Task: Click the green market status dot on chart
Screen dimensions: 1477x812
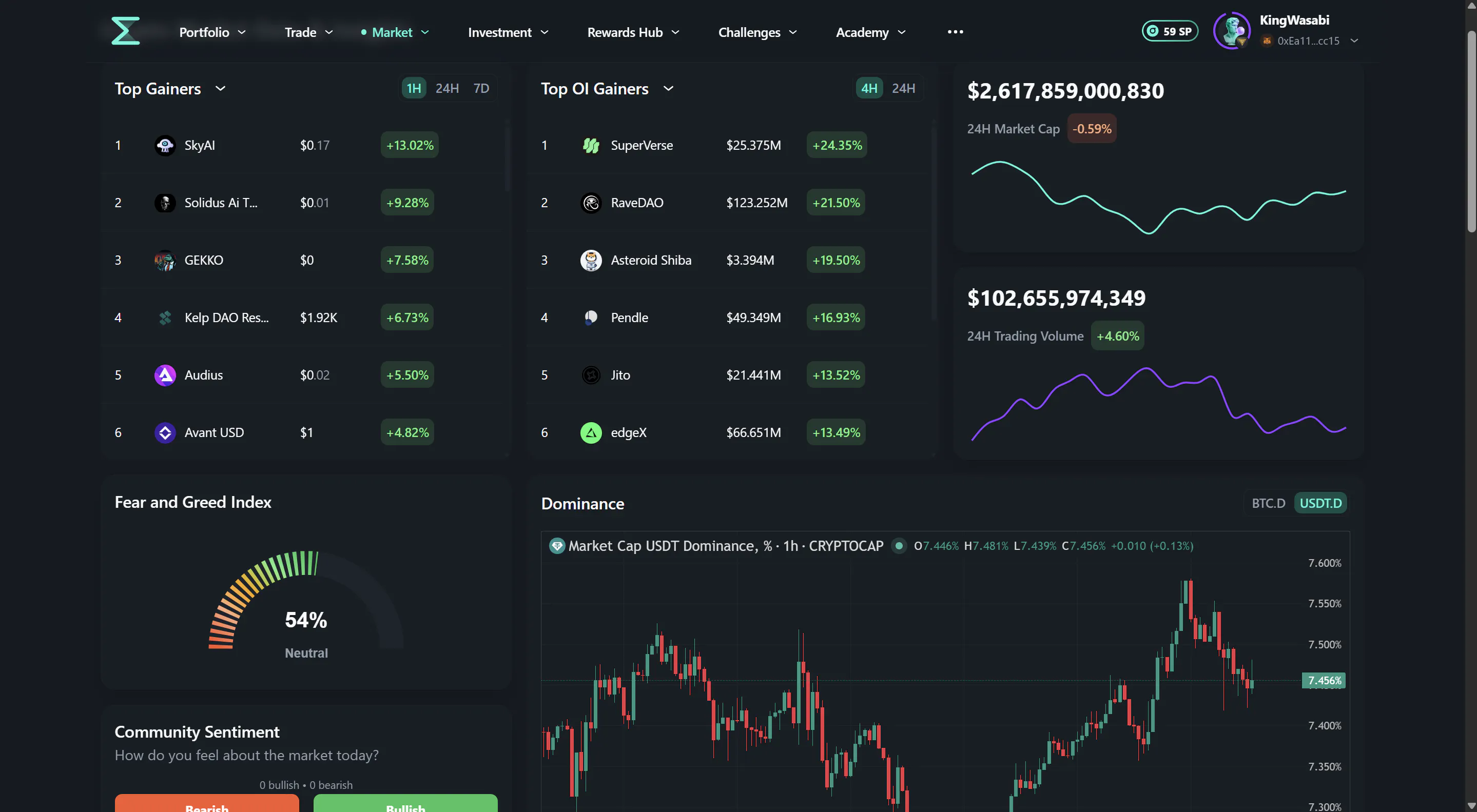Action: tap(899, 546)
